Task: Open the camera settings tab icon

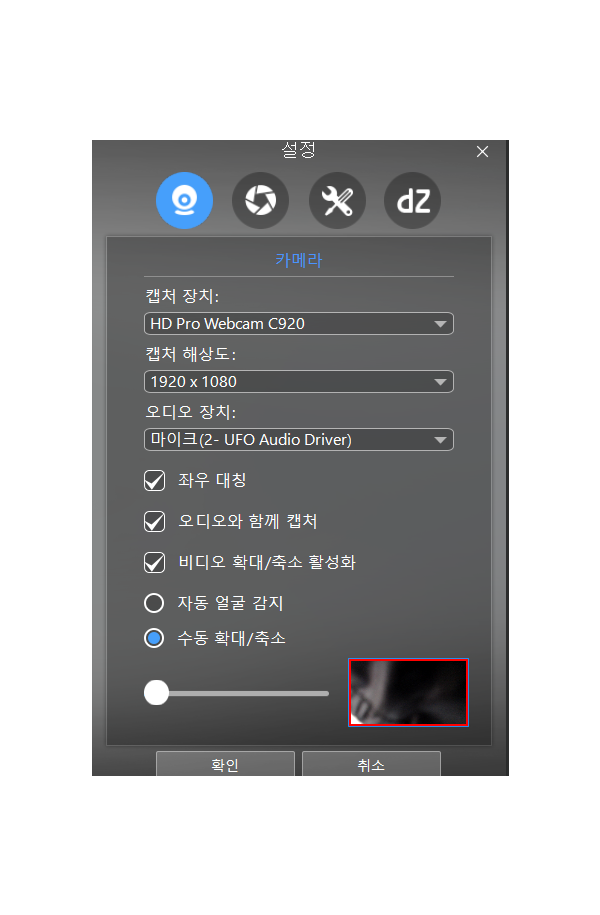Action: 184,200
